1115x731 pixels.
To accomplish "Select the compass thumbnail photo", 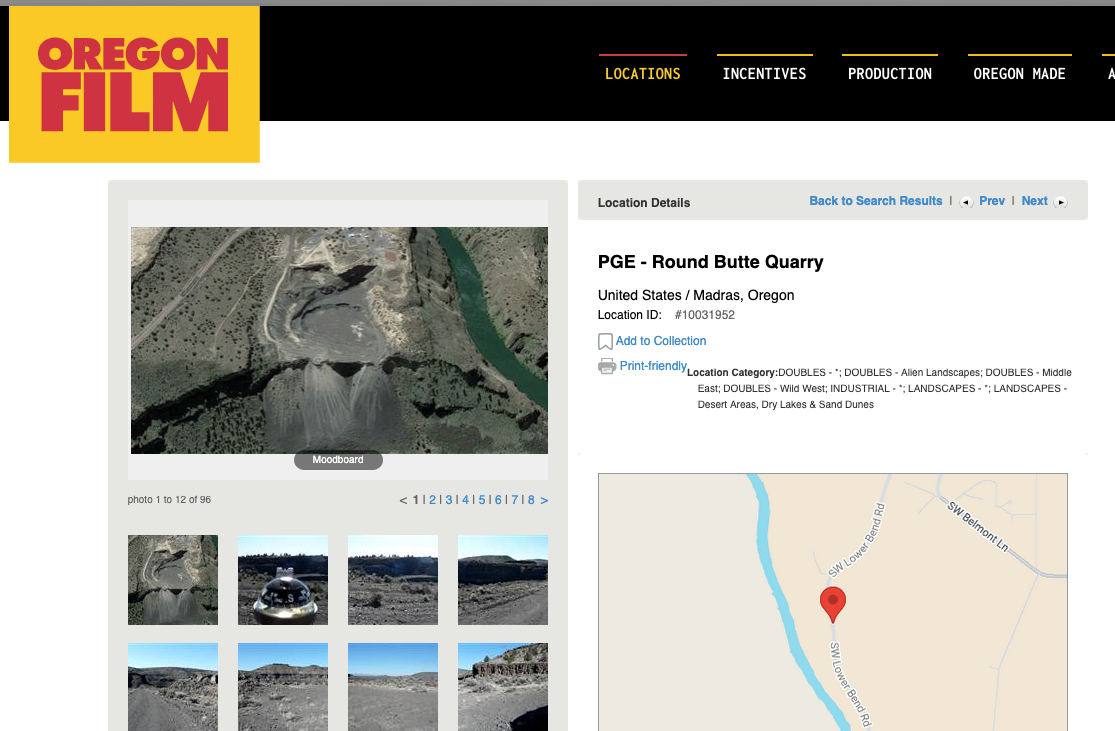I will 282,580.
